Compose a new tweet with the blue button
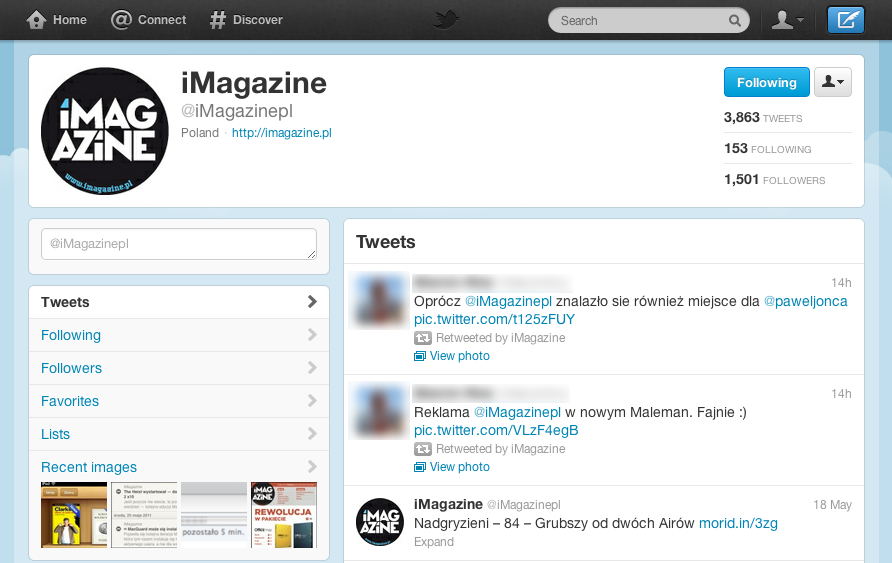This screenshot has width=892, height=563. [x=845, y=20]
